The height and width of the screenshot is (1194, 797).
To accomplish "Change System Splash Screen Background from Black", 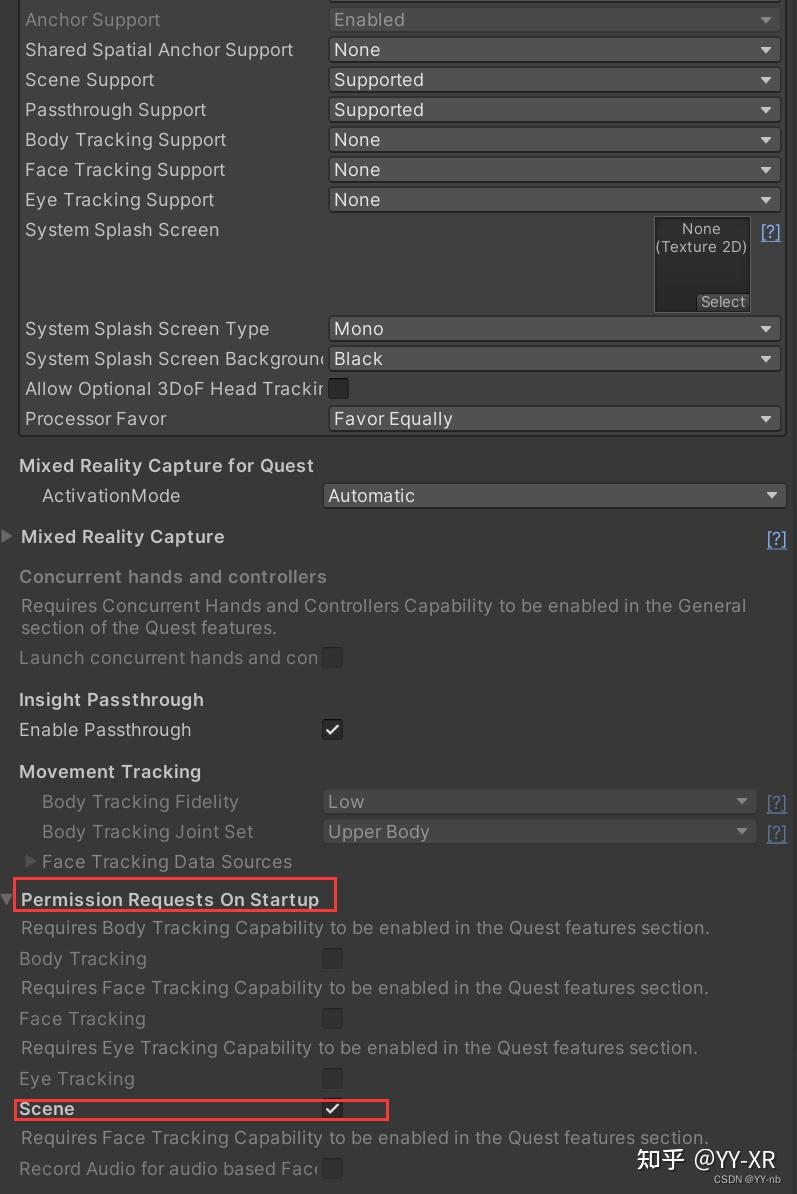I will (x=554, y=358).
